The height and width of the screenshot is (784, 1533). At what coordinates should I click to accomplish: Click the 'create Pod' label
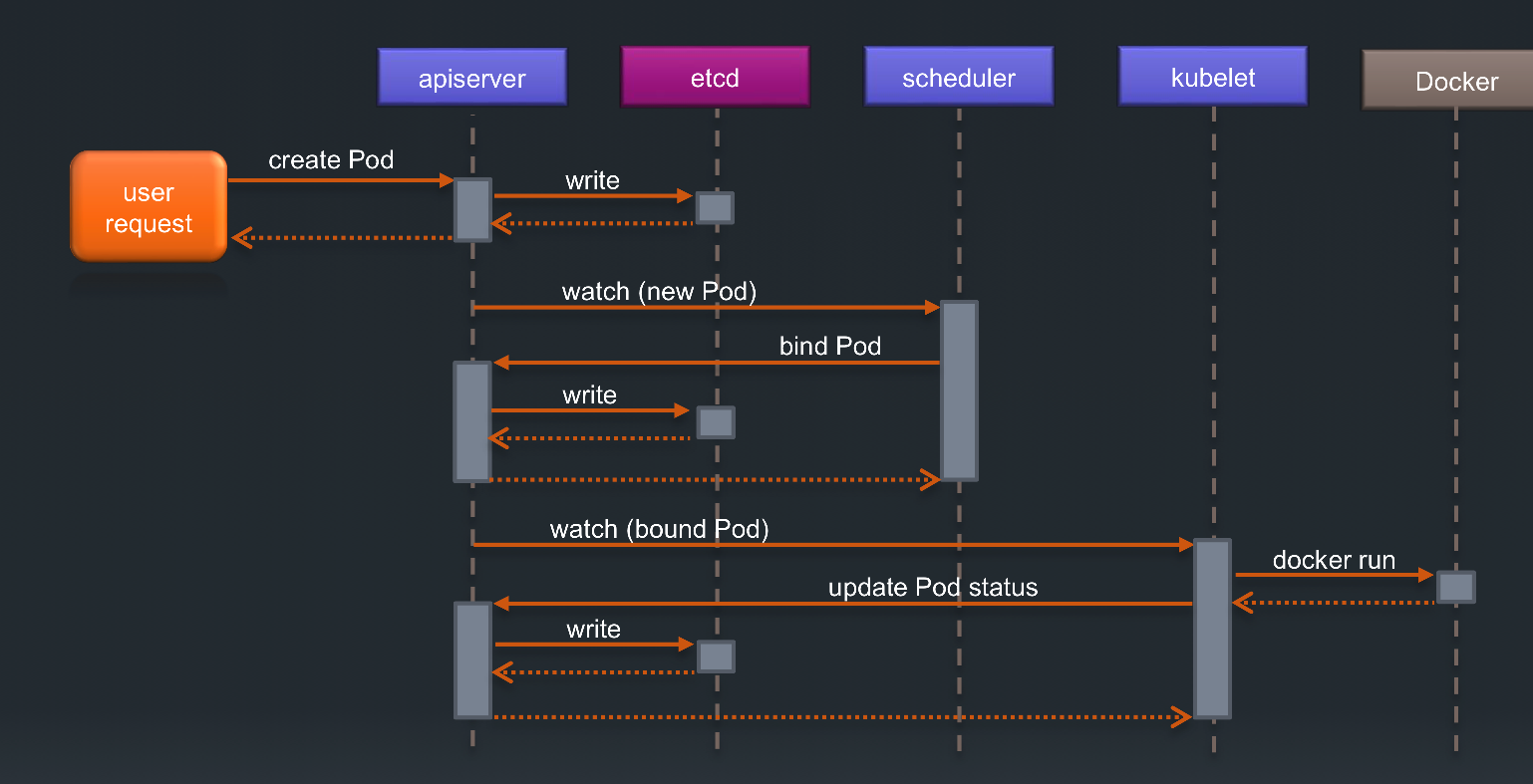click(x=331, y=159)
